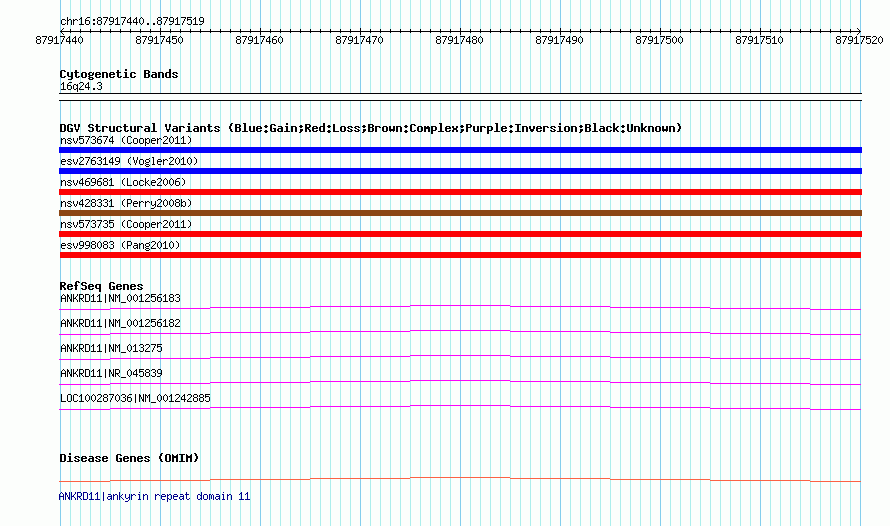
Task: Click the 16q24.3 band label
Action: tap(81, 86)
